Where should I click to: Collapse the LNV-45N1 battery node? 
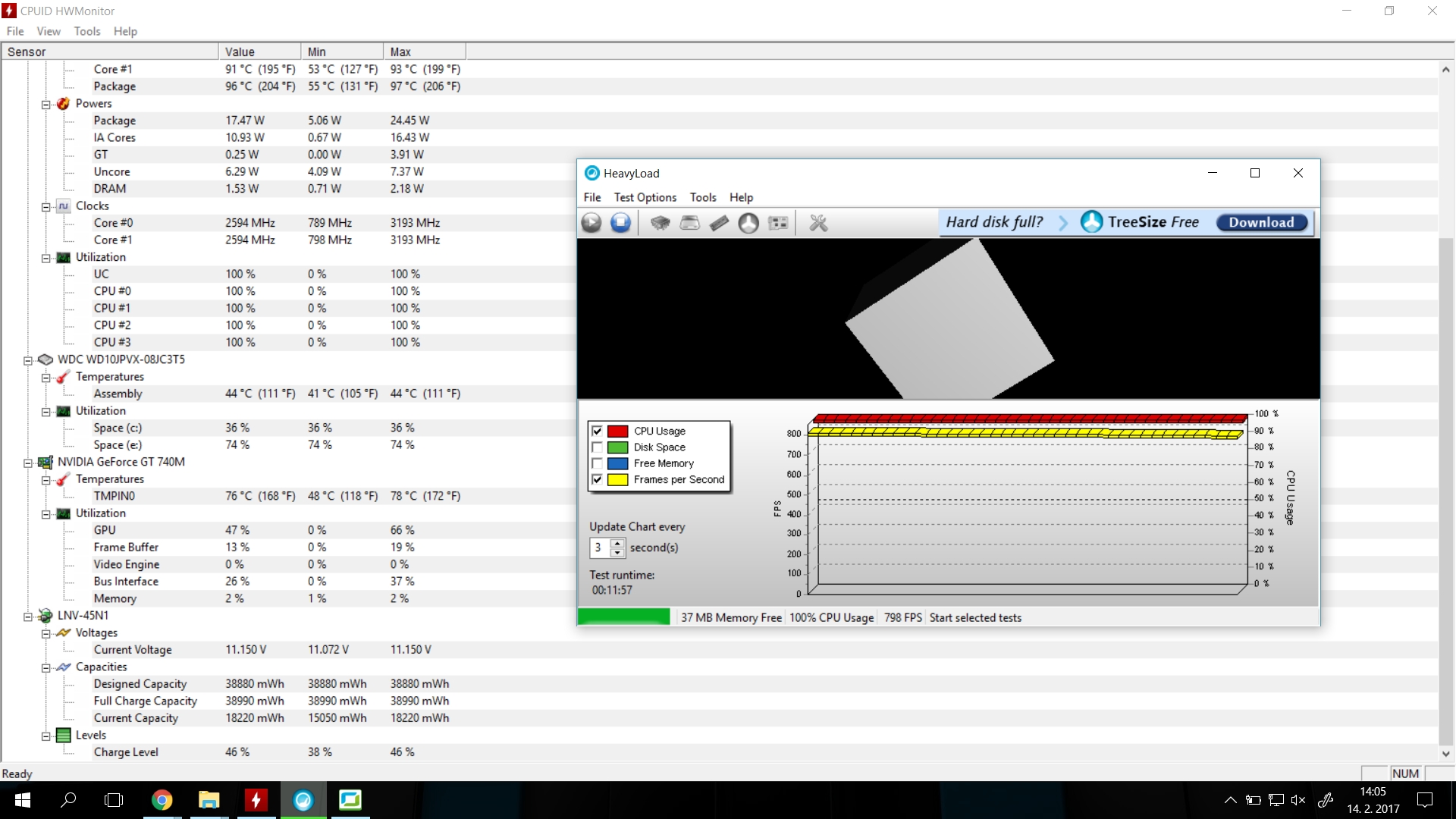28,617
